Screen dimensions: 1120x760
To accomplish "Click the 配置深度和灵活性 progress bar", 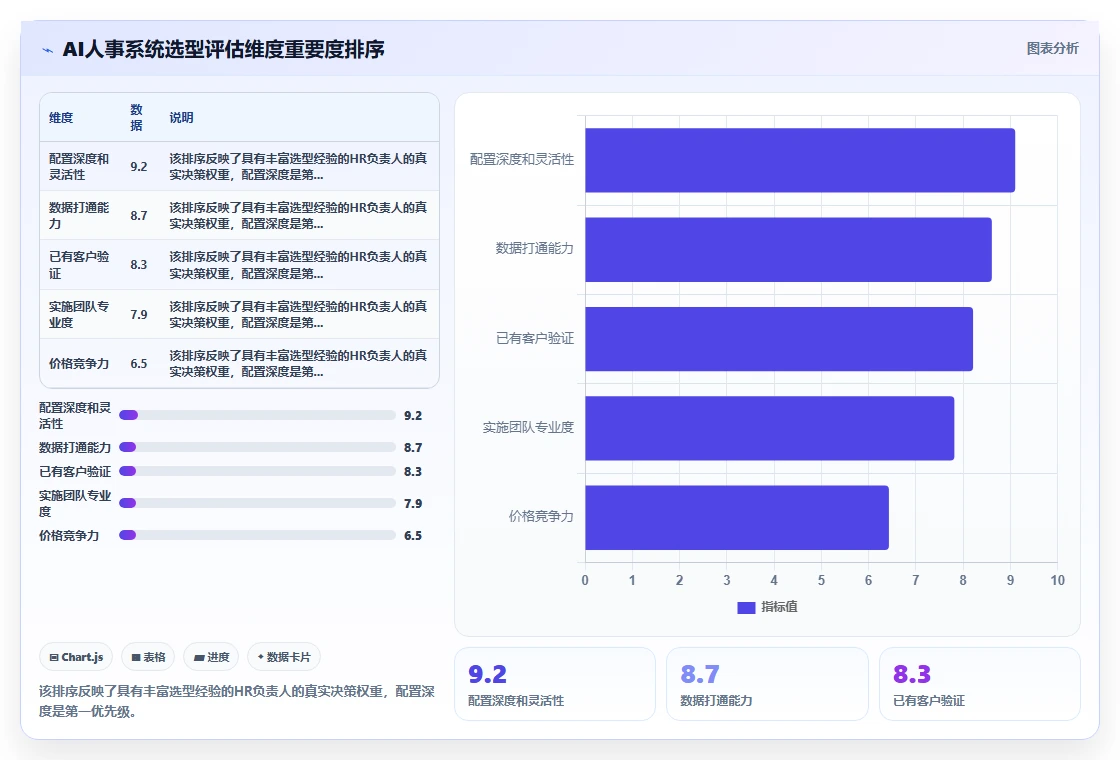I will point(257,415).
